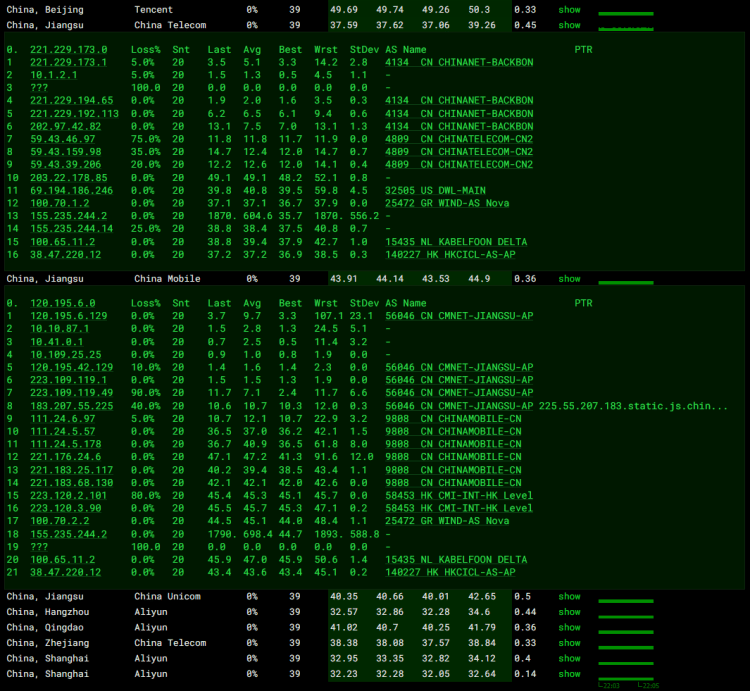This screenshot has height=691, width=750.
Task: Open hop IP 10.10.87.1 link
Action: (60, 329)
